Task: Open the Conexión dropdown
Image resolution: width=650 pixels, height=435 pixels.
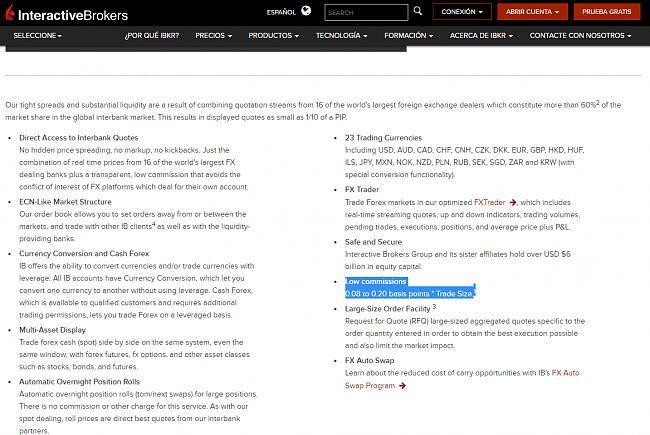Action: [462, 12]
